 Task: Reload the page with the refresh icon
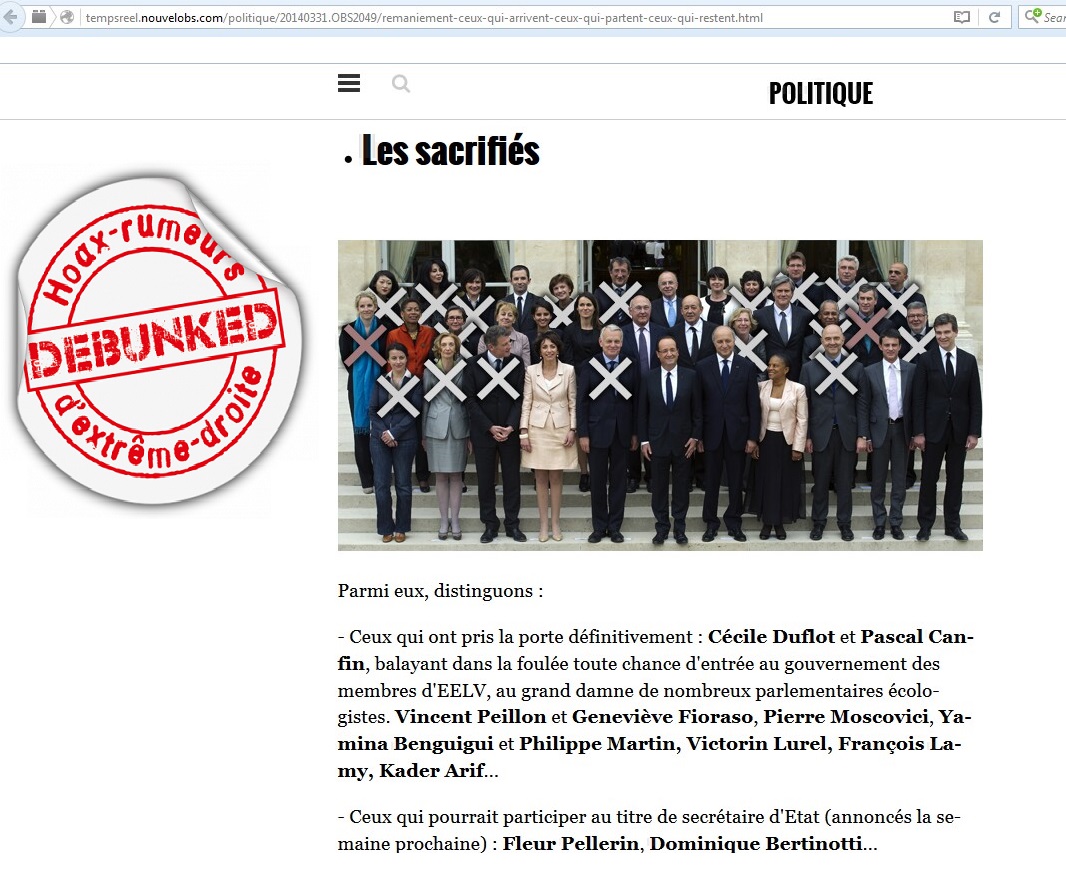994,17
